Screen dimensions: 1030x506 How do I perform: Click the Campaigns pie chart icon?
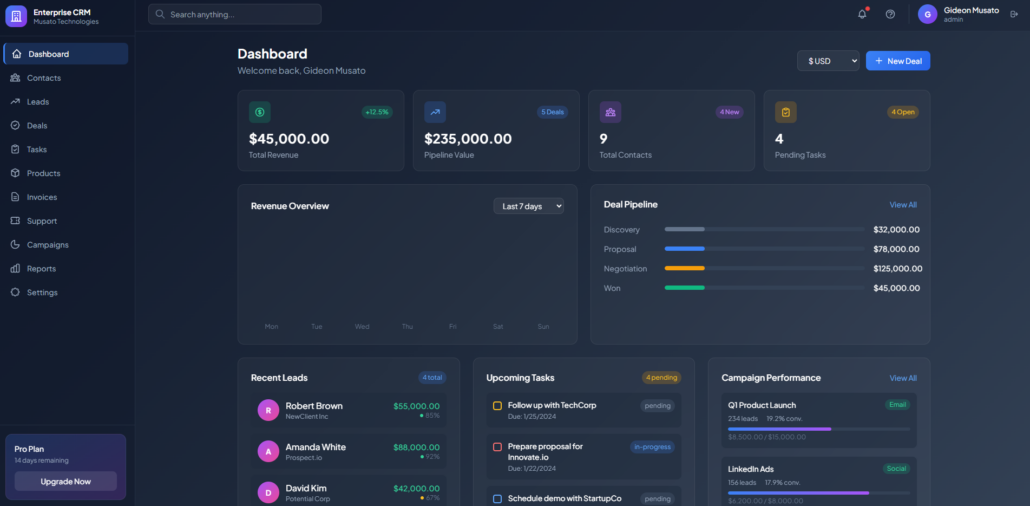[x=15, y=244]
